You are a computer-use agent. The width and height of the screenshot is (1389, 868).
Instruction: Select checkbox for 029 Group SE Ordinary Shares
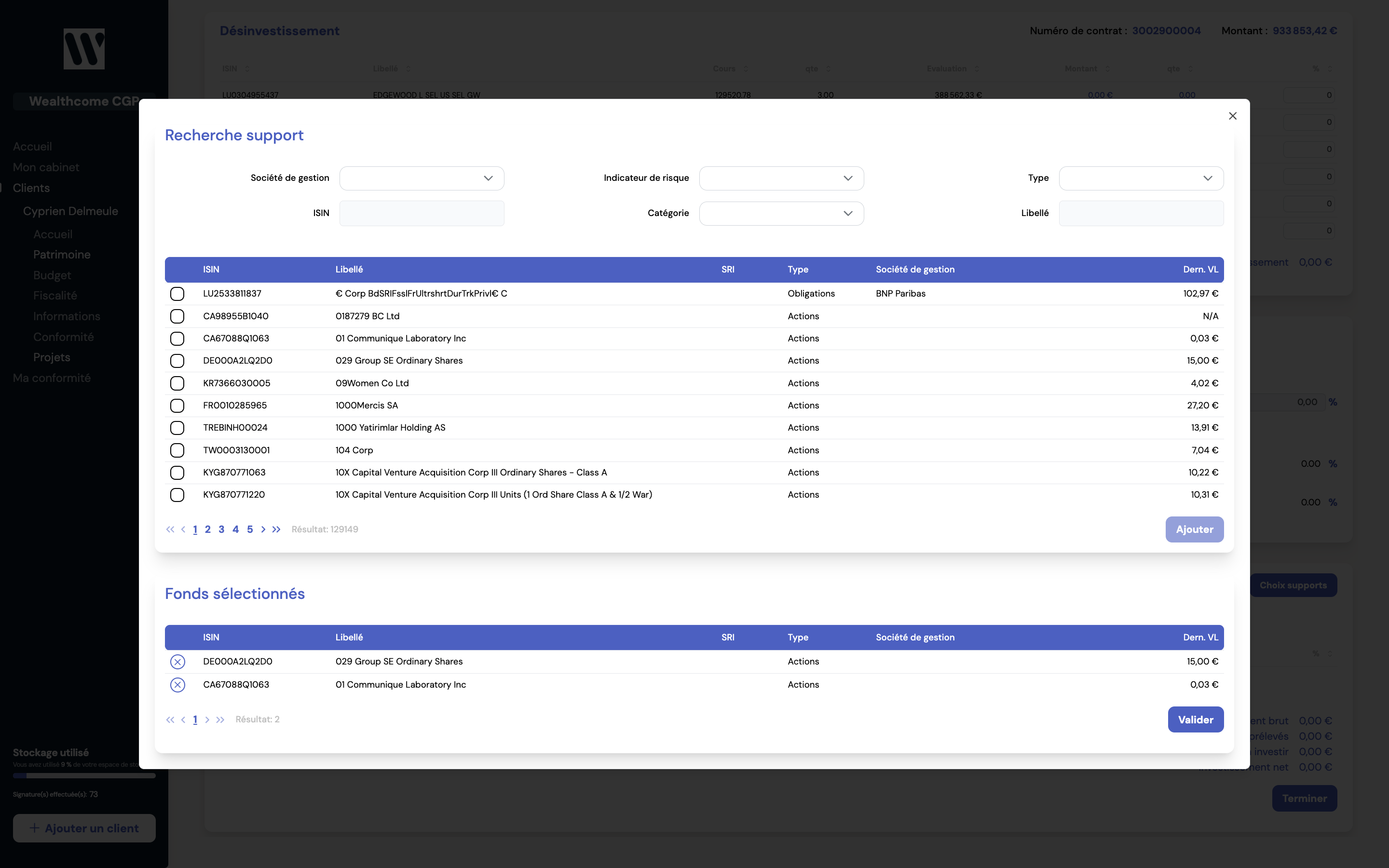click(177, 361)
